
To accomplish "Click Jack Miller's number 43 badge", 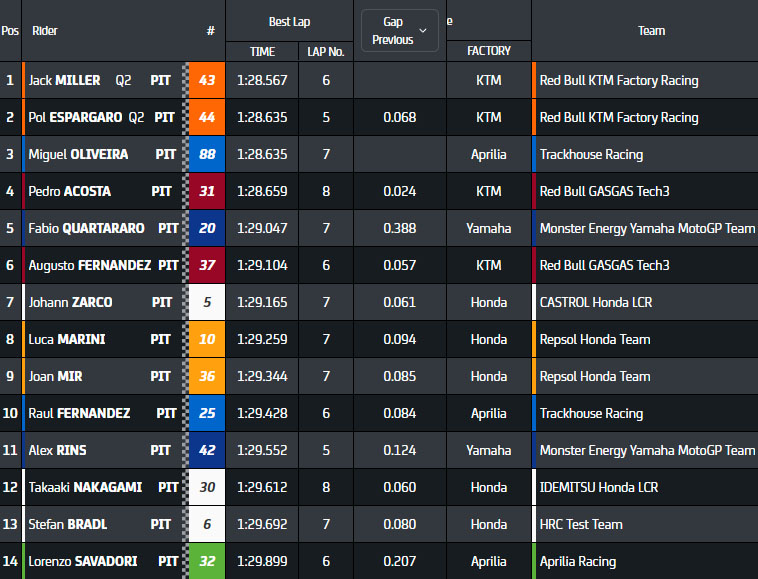I will click(x=207, y=80).
